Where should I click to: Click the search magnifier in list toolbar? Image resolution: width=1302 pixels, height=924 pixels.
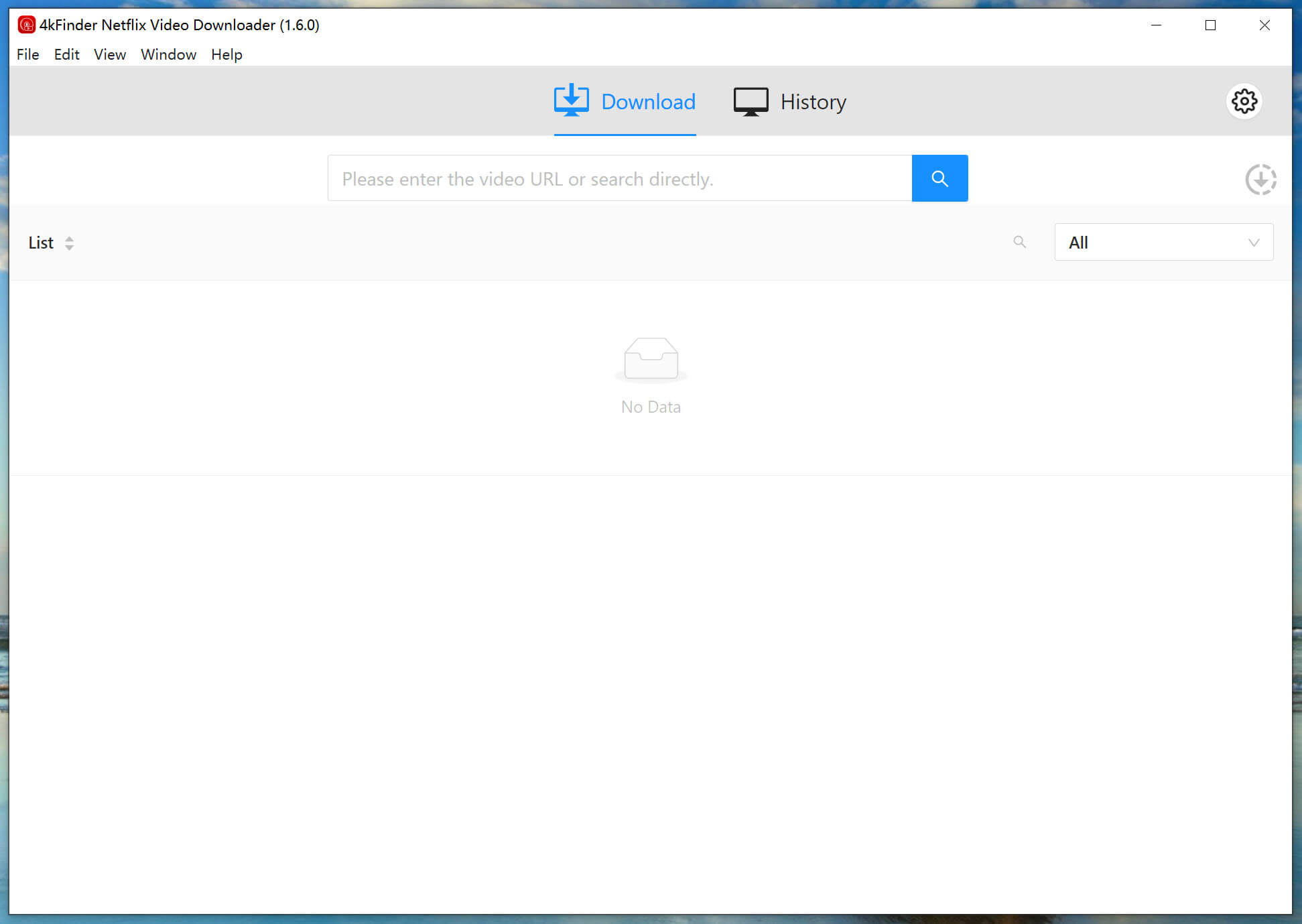pos(1020,241)
